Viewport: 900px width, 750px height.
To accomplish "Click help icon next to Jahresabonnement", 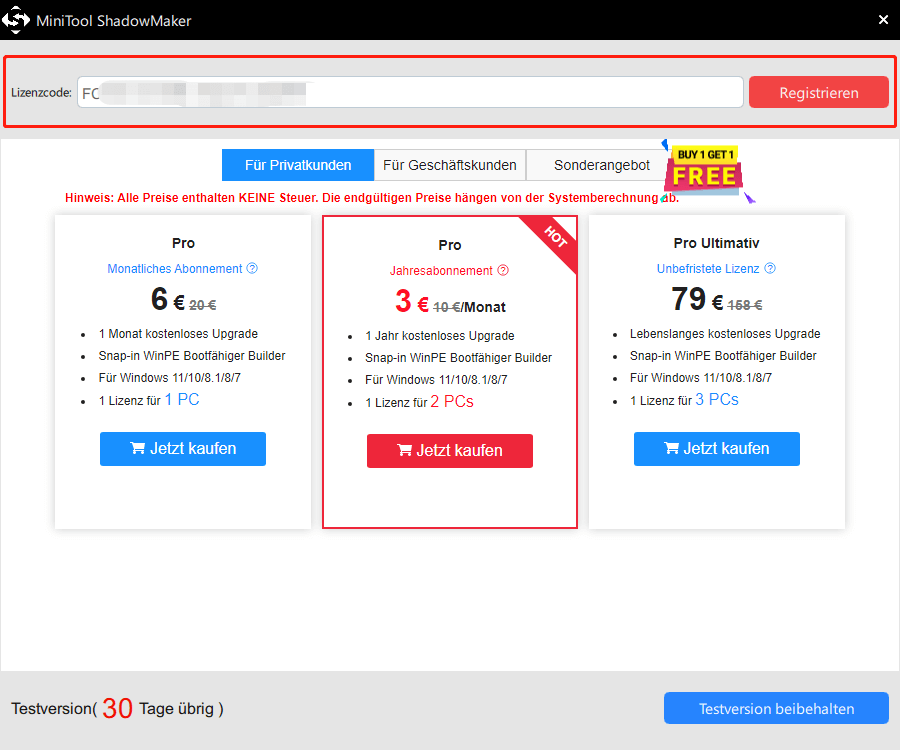I will click(503, 270).
